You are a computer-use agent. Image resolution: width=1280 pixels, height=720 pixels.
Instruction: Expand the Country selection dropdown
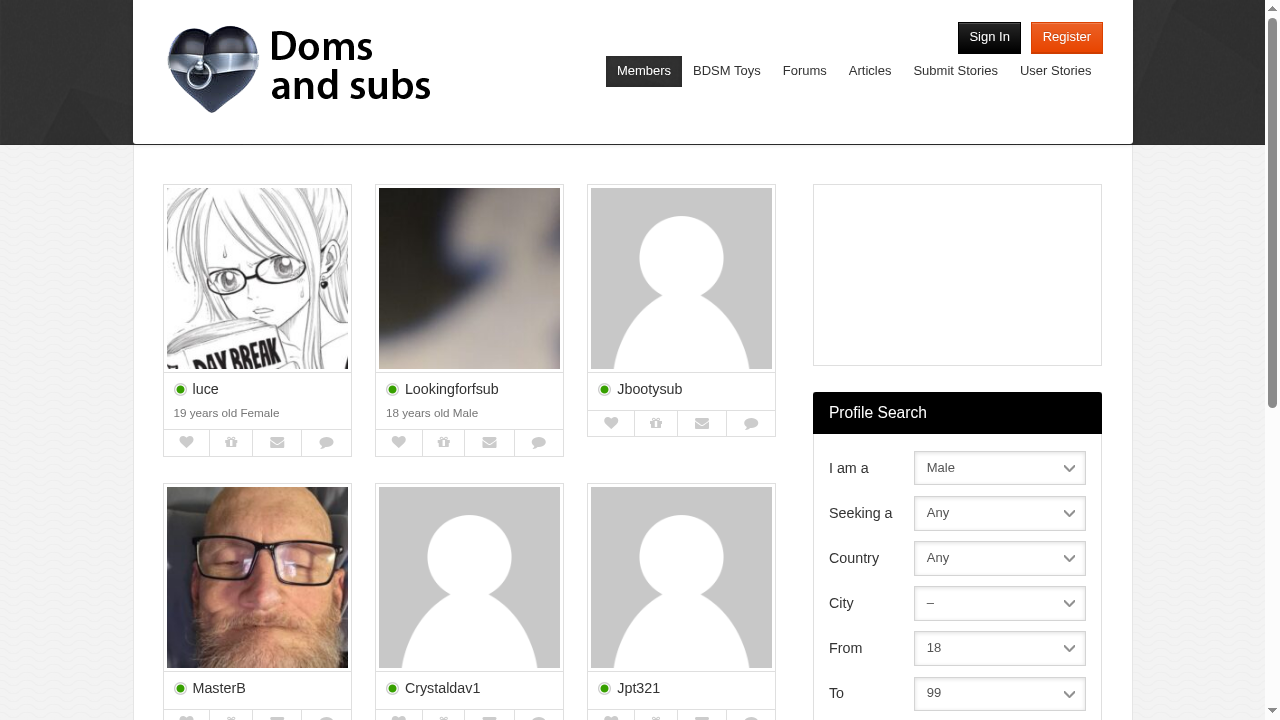pyautogui.click(x=999, y=558)
